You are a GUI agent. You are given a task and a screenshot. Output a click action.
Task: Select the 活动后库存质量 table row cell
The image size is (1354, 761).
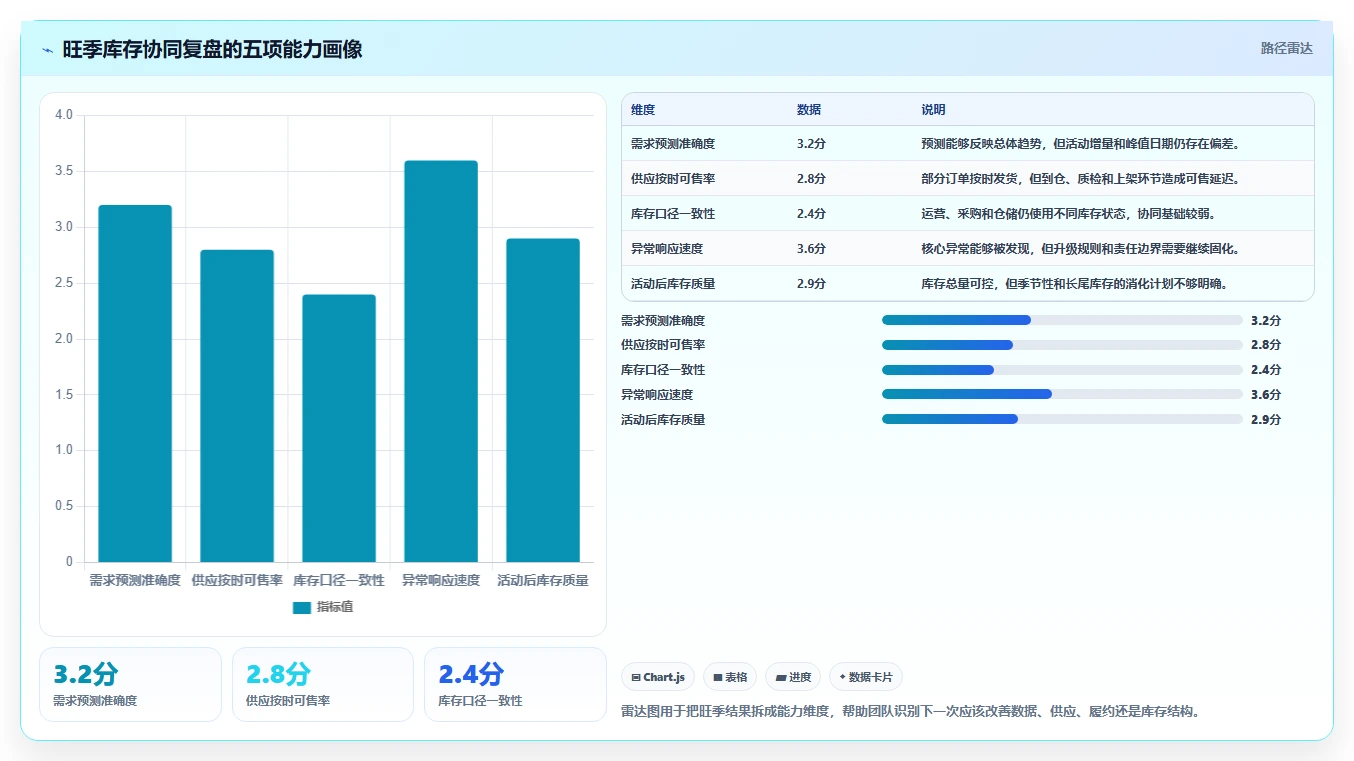pos(673,284)
